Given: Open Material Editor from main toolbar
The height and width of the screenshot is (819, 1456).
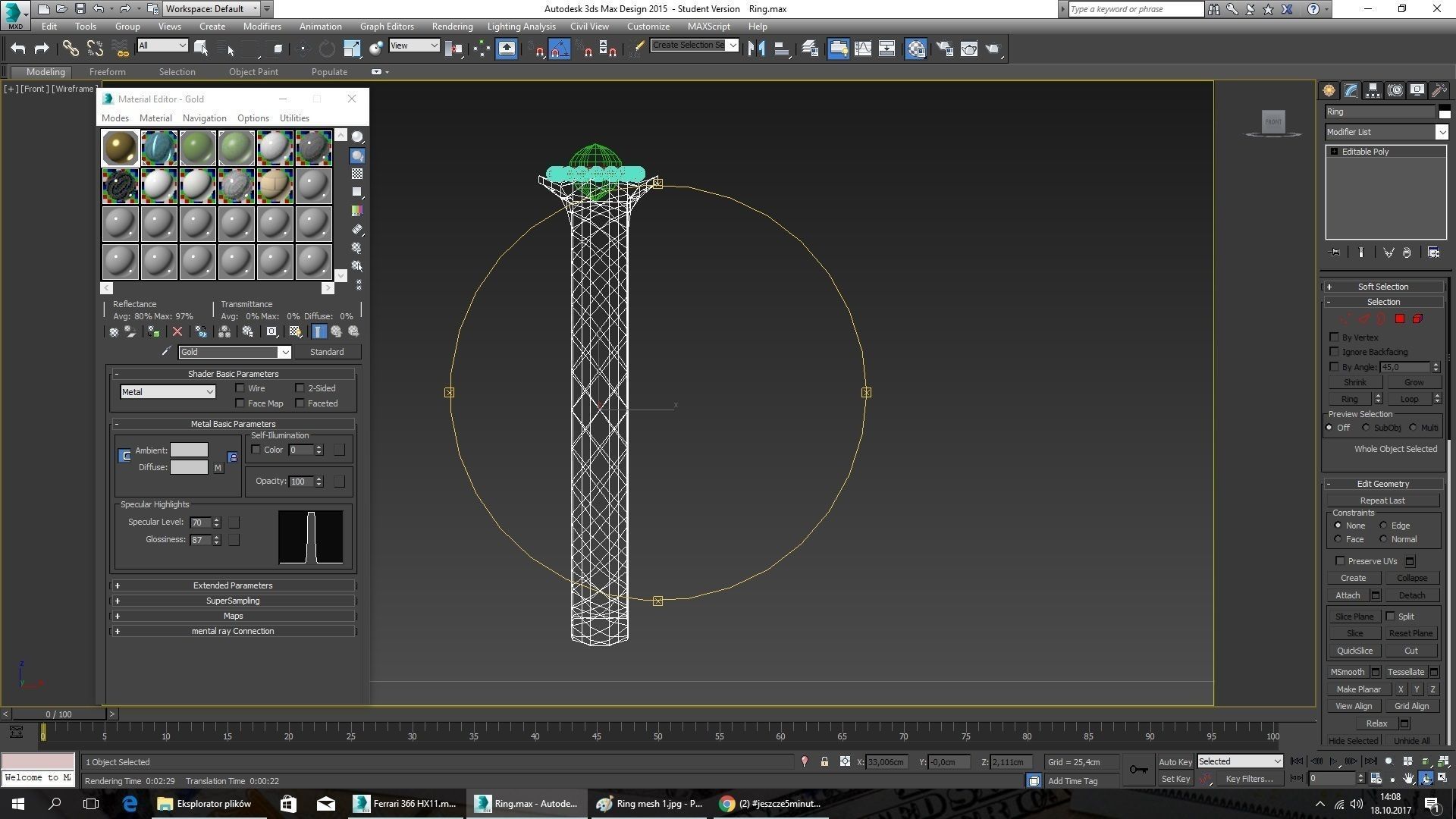Looking at the screenshot, I should pyautogui.click(x=915, y=49).
